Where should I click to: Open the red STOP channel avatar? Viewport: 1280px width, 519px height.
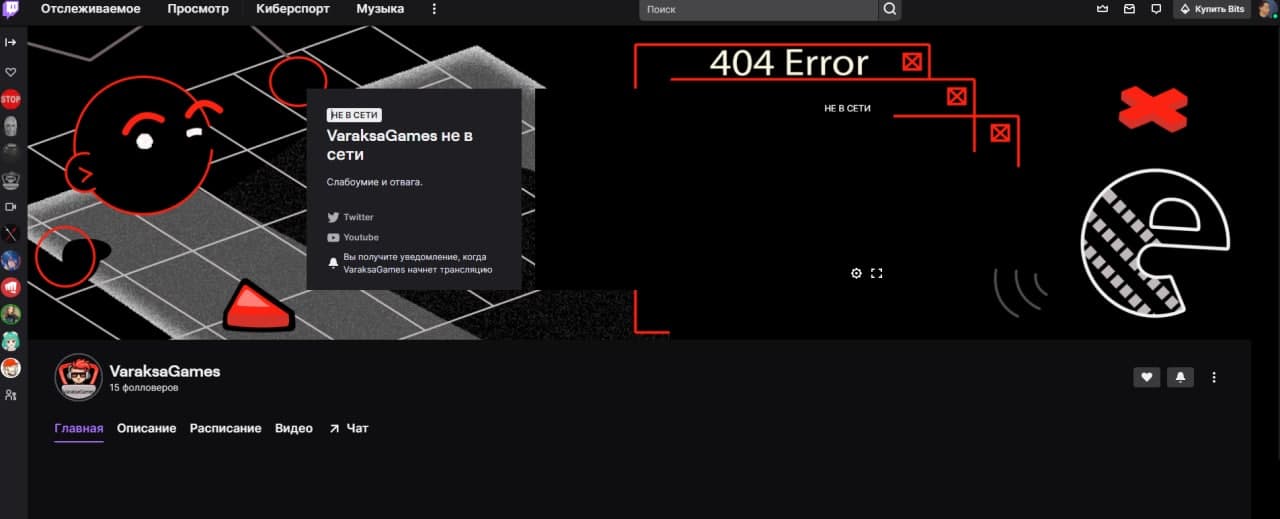(11, 99)
